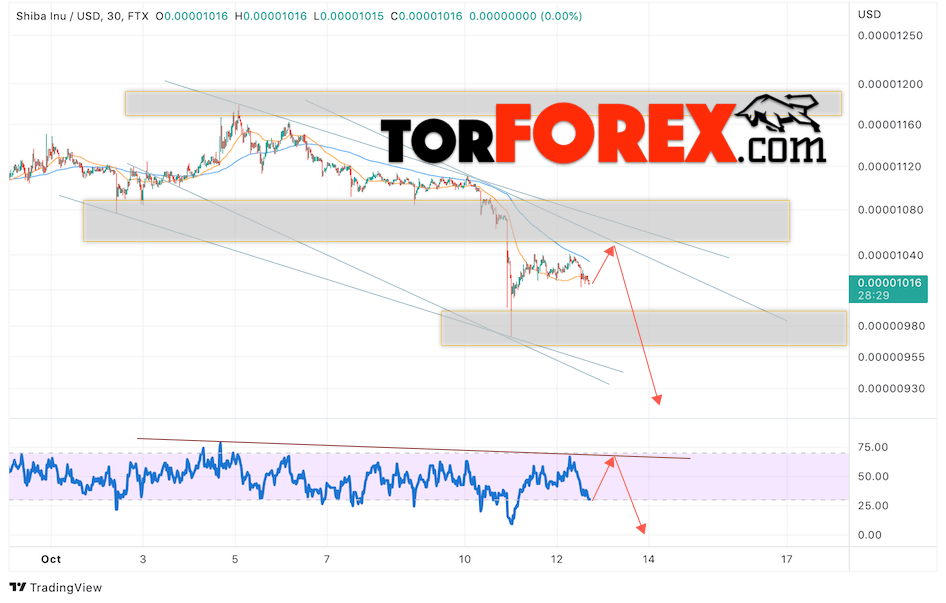Click the 0.00000980 price axis label

(890, 326)
